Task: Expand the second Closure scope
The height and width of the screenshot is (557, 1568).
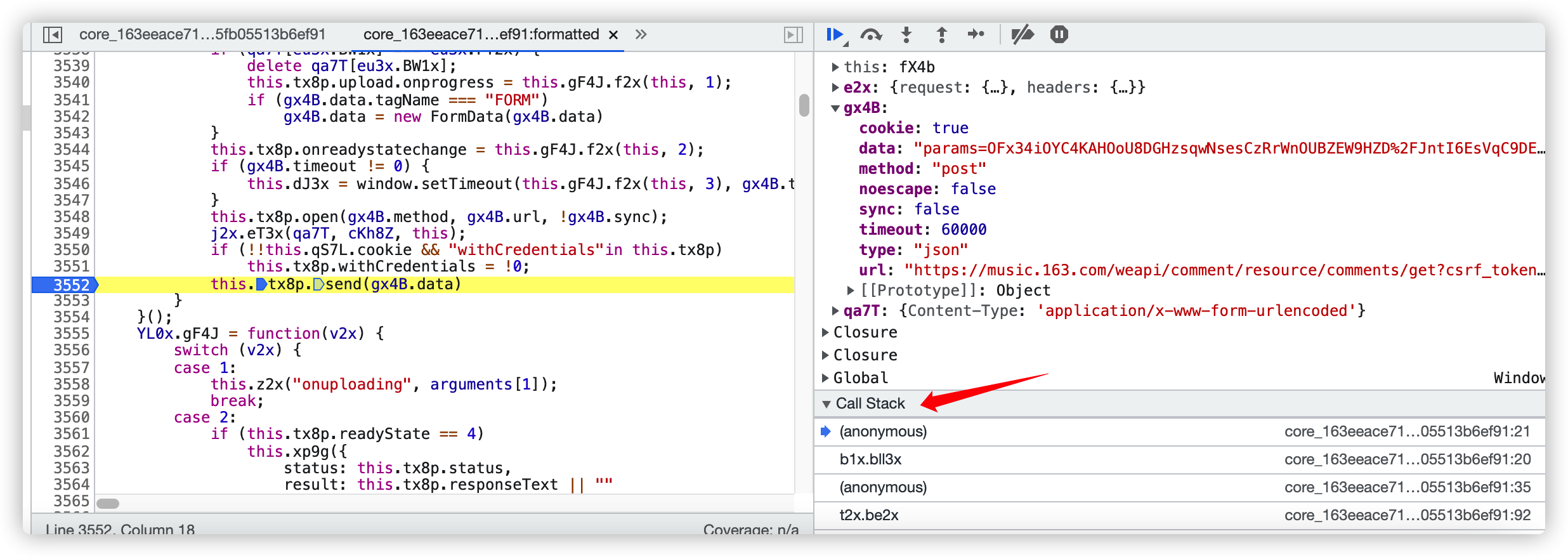Action: click(825, 355)
